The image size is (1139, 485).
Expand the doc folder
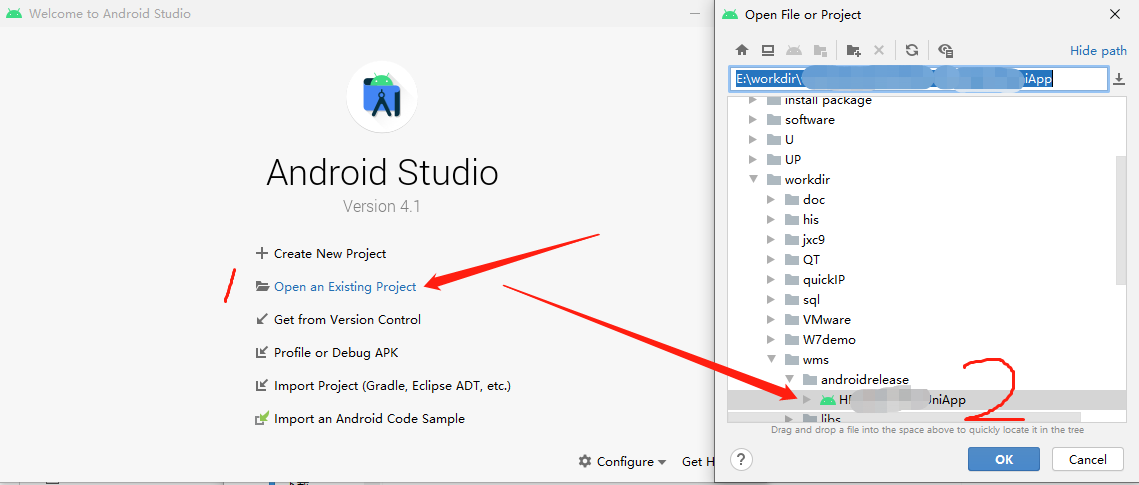tap(771, 200)
